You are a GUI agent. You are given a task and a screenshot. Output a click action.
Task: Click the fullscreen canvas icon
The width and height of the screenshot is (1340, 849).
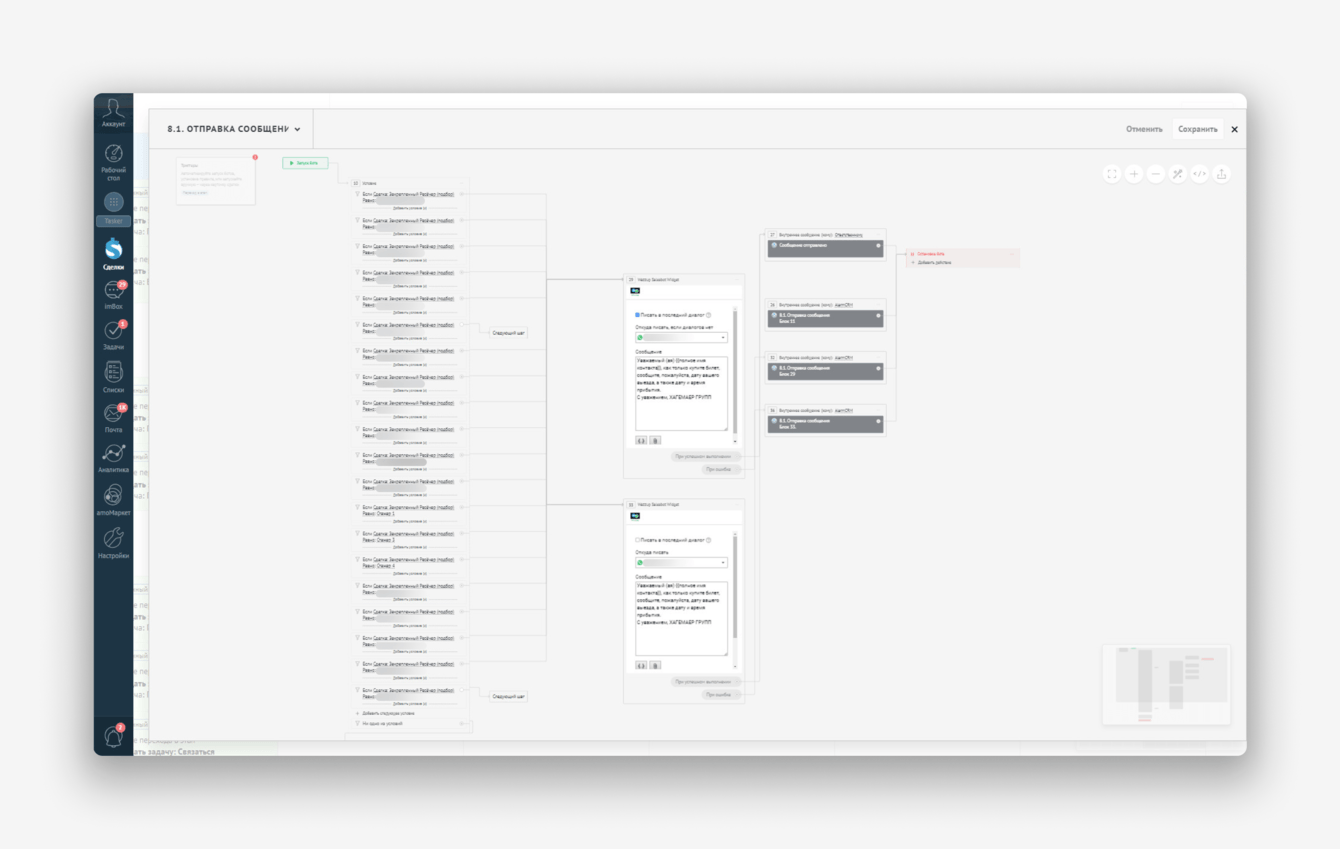click(1112, 174)
